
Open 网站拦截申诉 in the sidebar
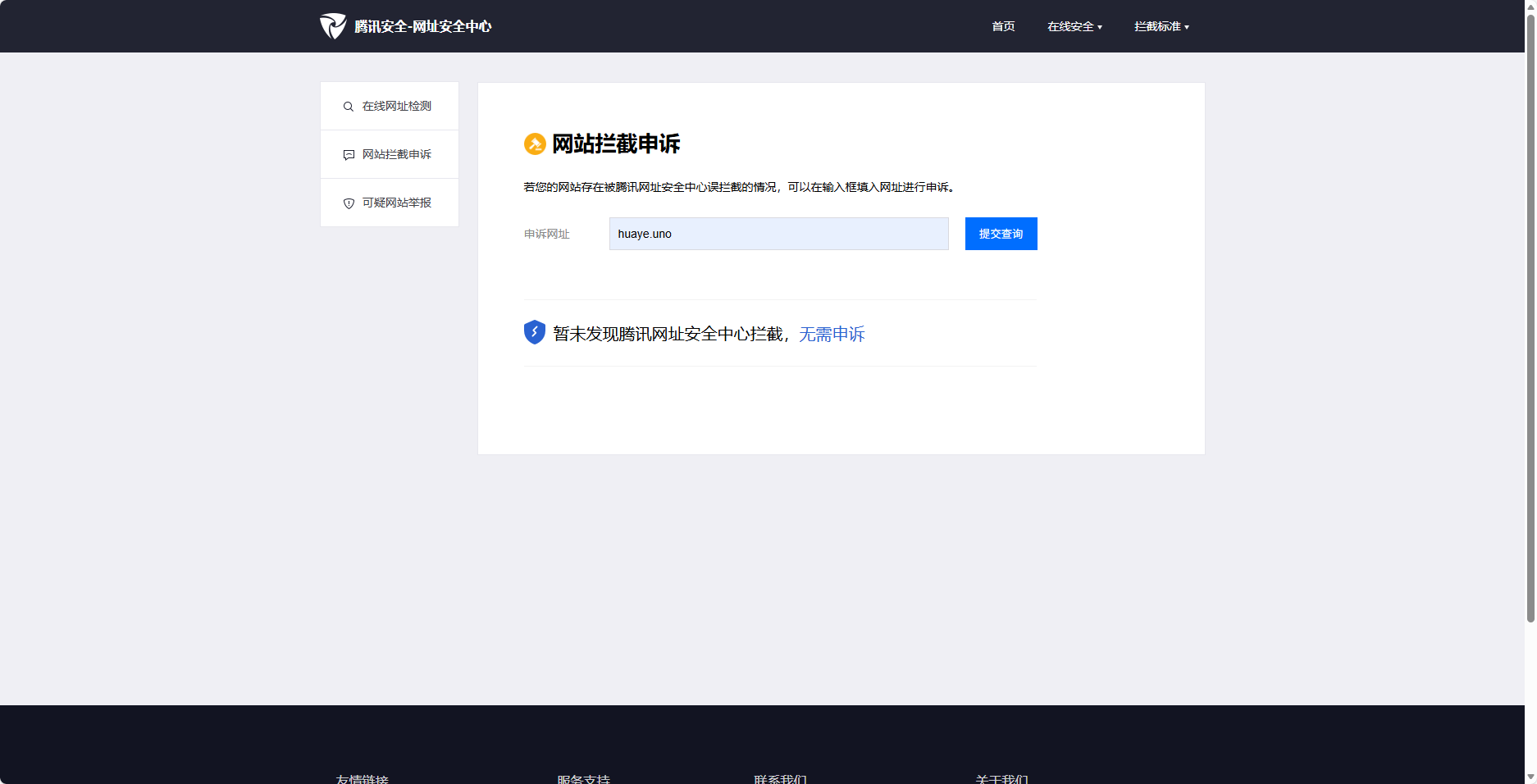click(x=390, y=154)
